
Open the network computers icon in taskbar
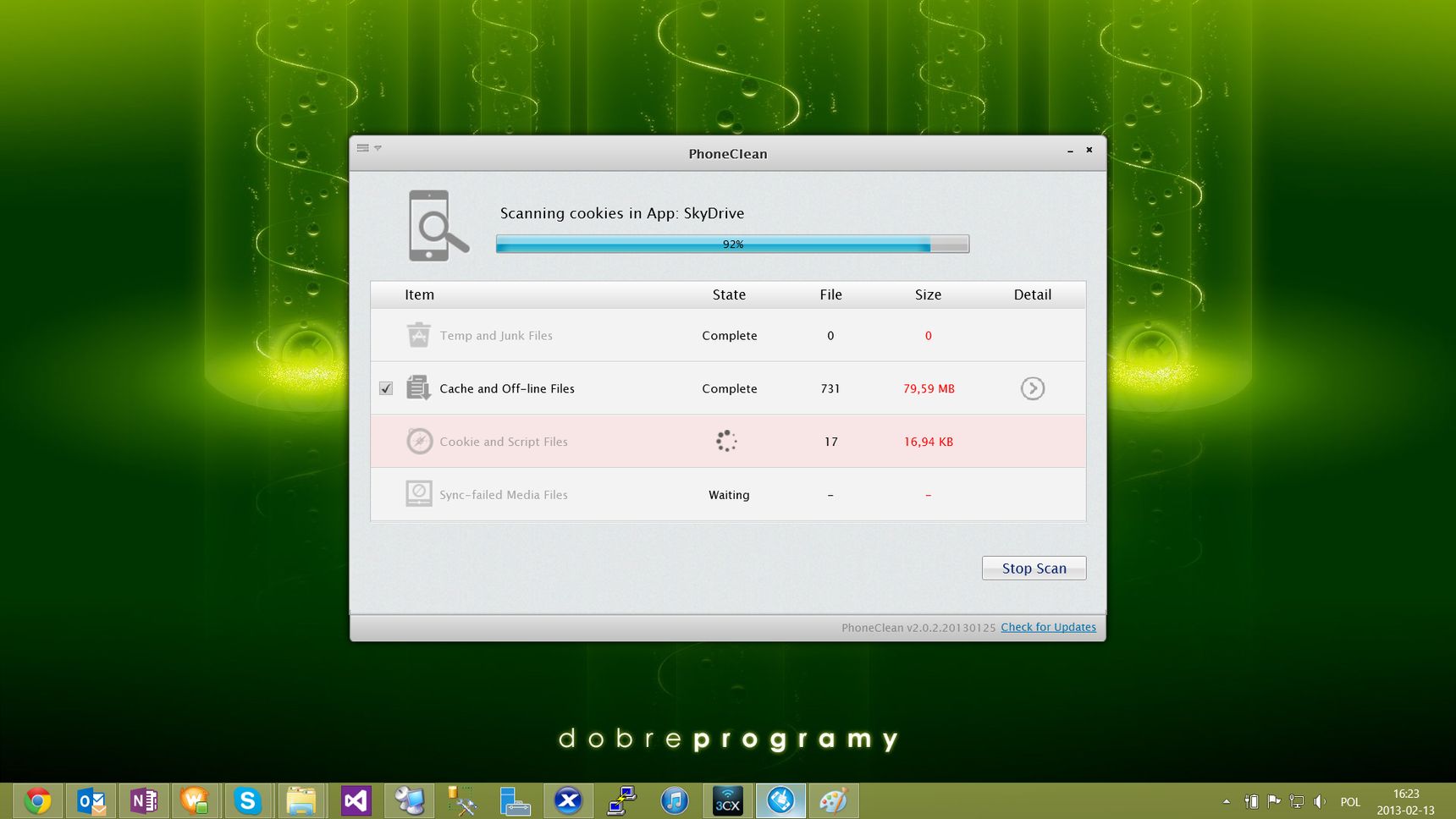(621, 800)
